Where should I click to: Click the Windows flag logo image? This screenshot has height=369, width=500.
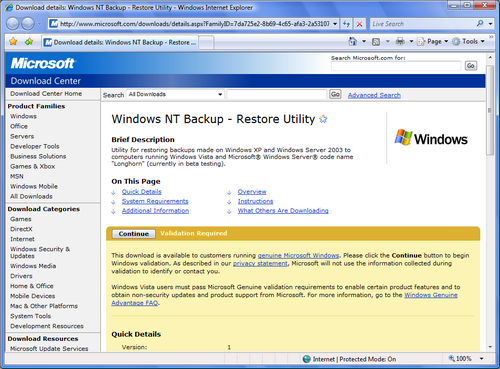click(x=403, y=137)
